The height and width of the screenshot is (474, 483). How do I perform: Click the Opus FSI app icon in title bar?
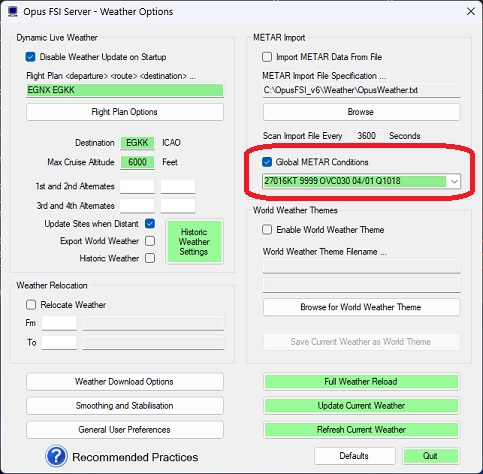click(x=13, y=12)
